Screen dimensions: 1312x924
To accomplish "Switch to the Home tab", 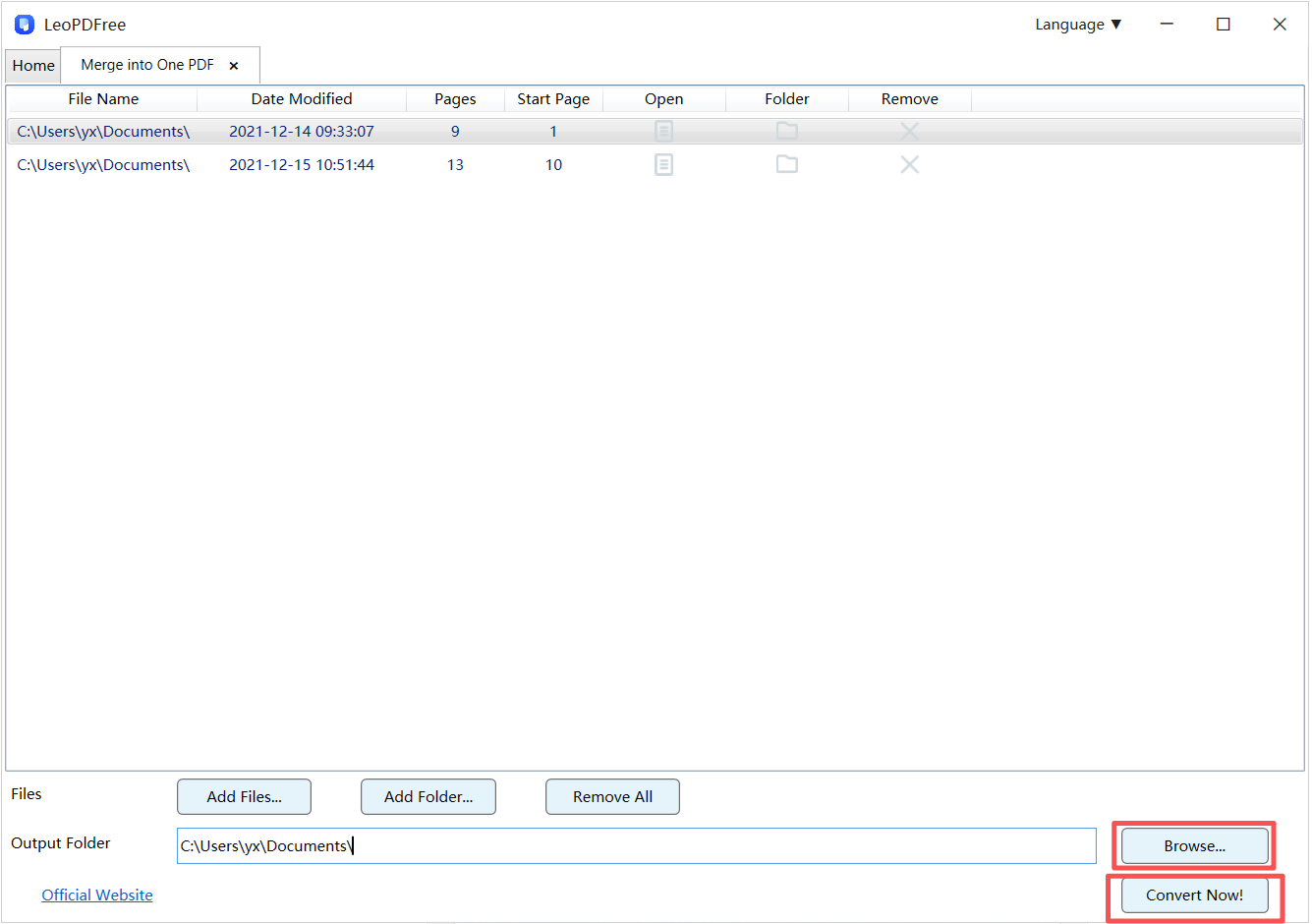I will (33, 66).
